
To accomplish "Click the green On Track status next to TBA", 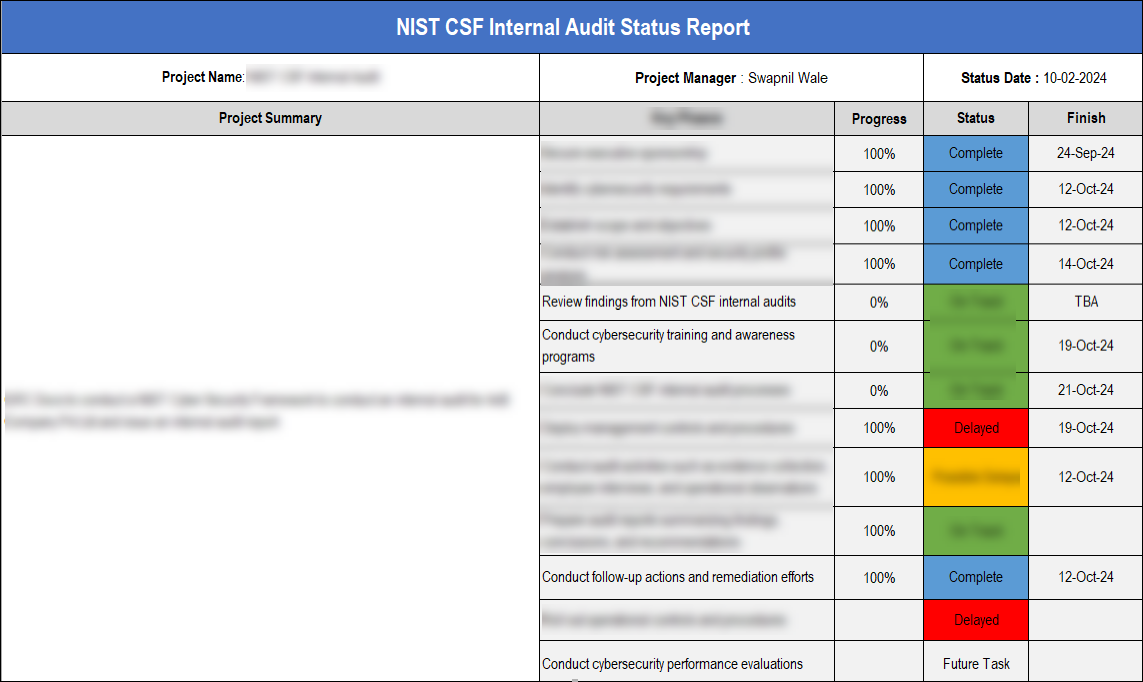I will point(975,301).
